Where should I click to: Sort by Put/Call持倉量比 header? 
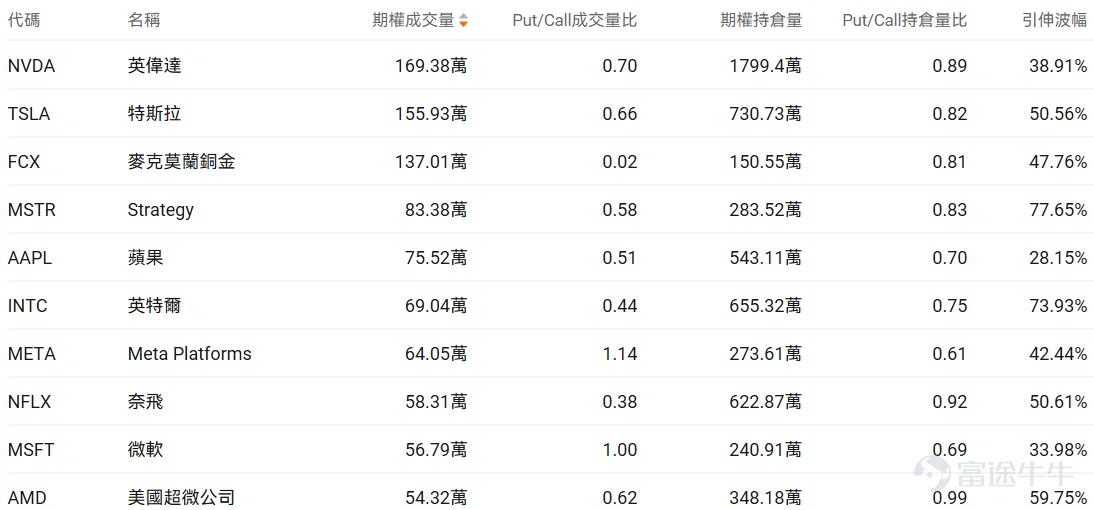(905, 20)
